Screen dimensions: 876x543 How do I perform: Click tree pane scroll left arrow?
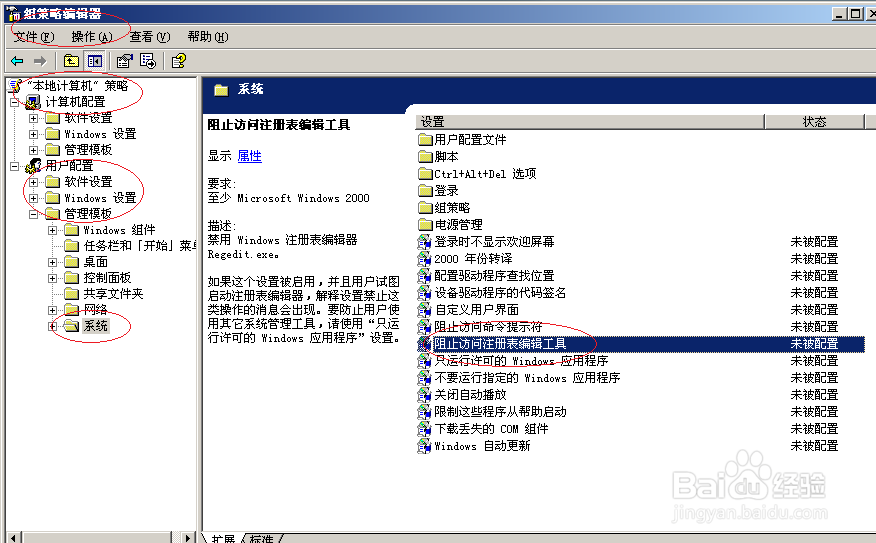(x=14, y=538)
